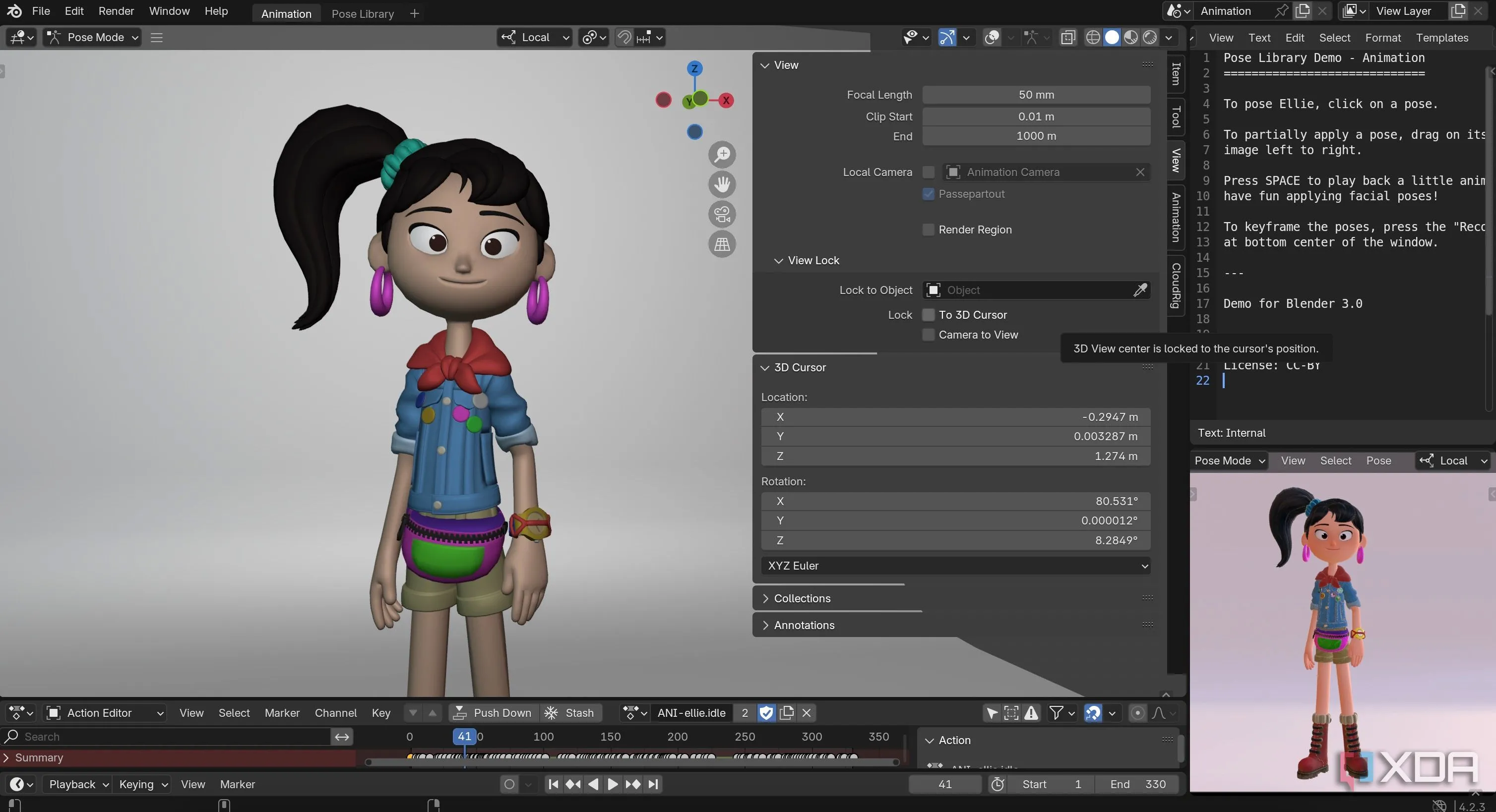Open the Keying popover
The width and height of the screenshot is (1496, 812).
(x=142, y=784)
